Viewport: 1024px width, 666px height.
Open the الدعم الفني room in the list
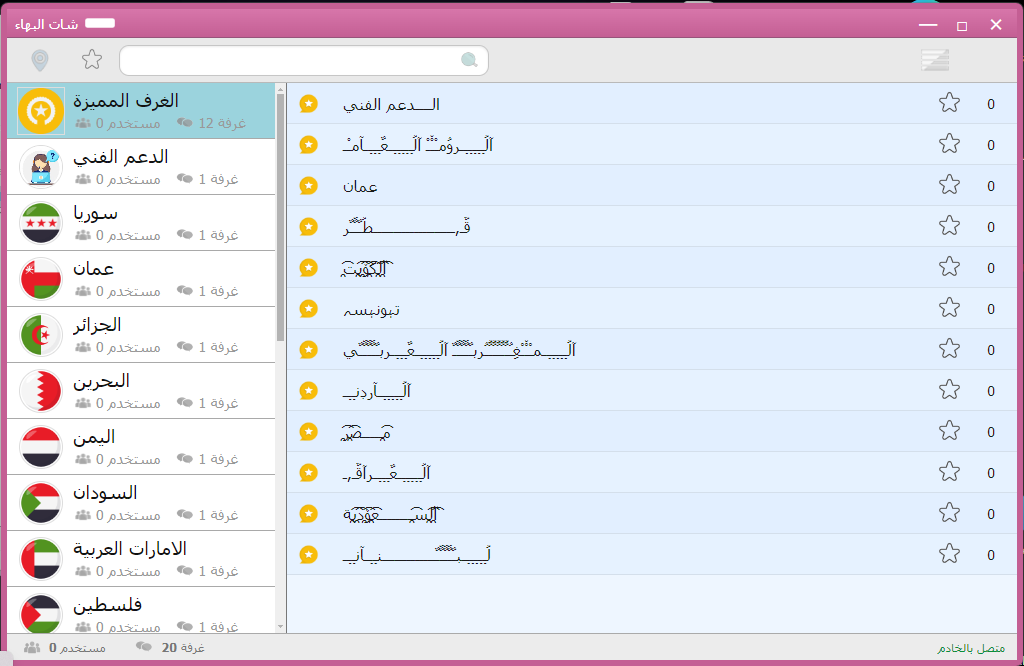652,104
